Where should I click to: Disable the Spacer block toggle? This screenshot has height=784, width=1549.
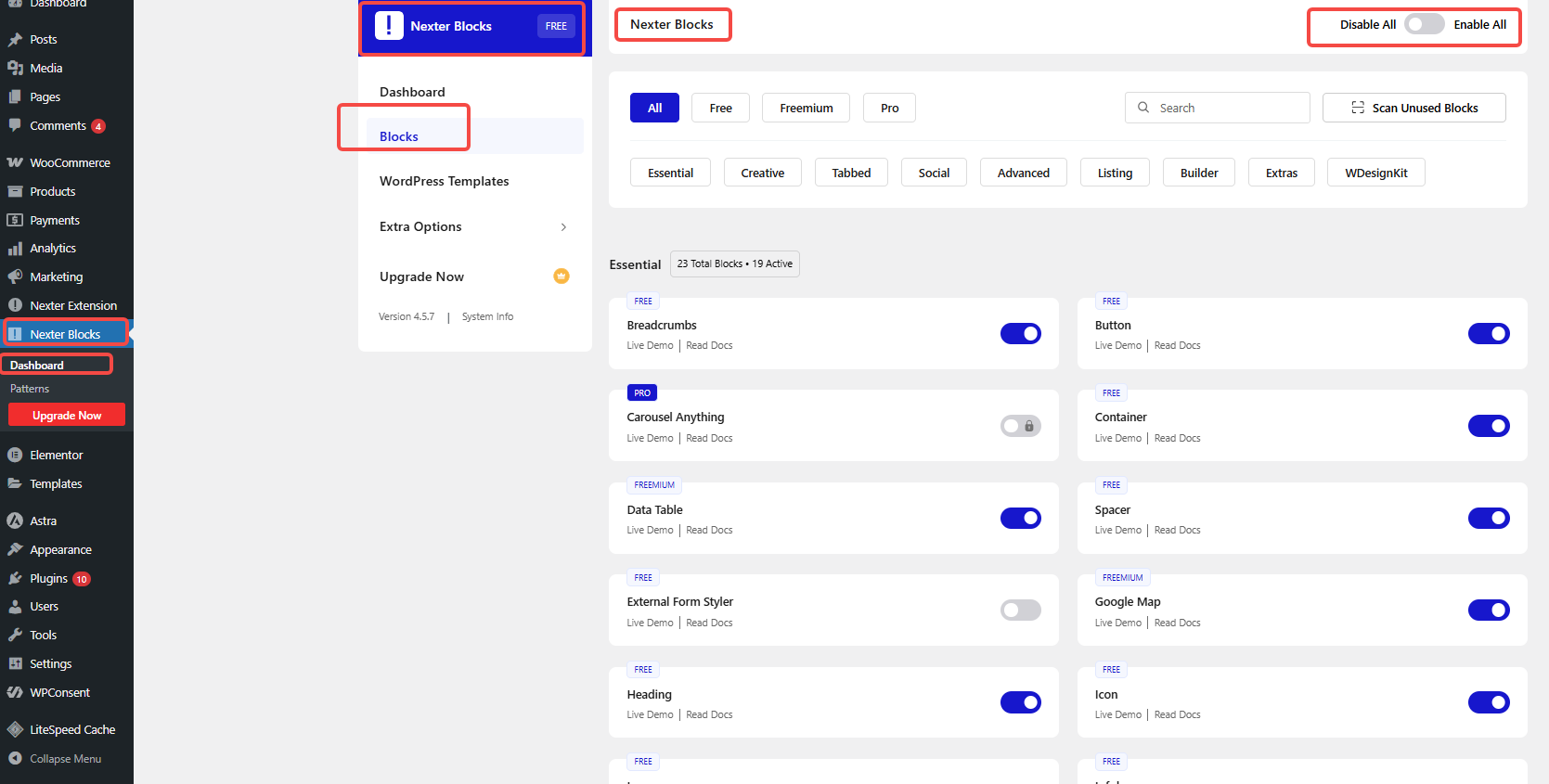pos(1489,518)
